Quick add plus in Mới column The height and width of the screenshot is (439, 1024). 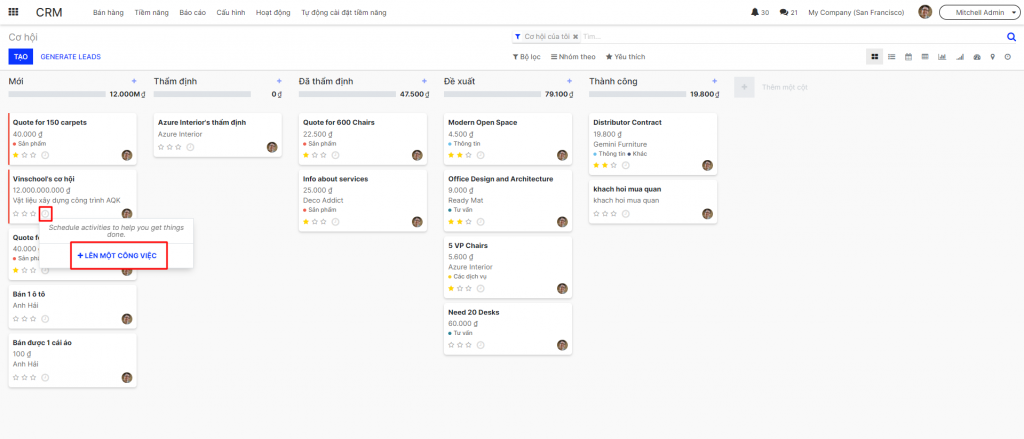tap(134, 81)
